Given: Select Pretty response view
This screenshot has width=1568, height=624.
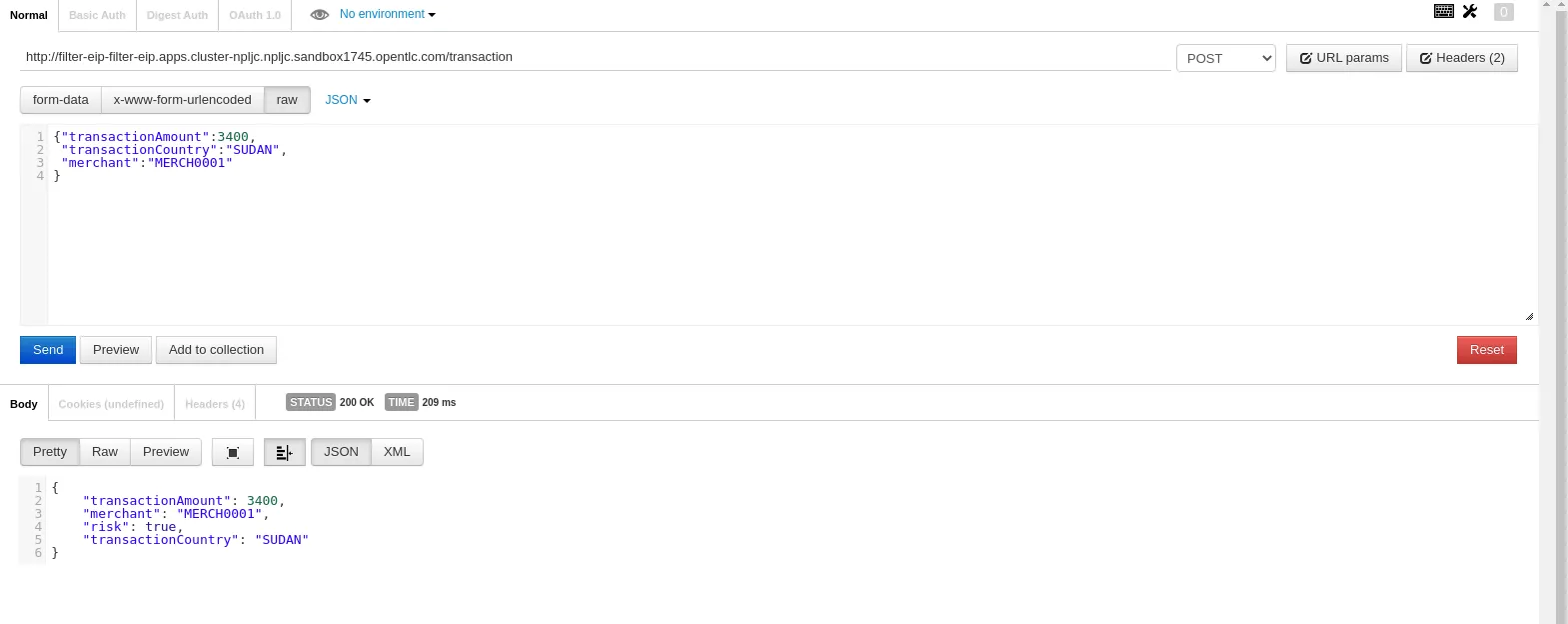Looking at the screenshot, I should [50, 452].
